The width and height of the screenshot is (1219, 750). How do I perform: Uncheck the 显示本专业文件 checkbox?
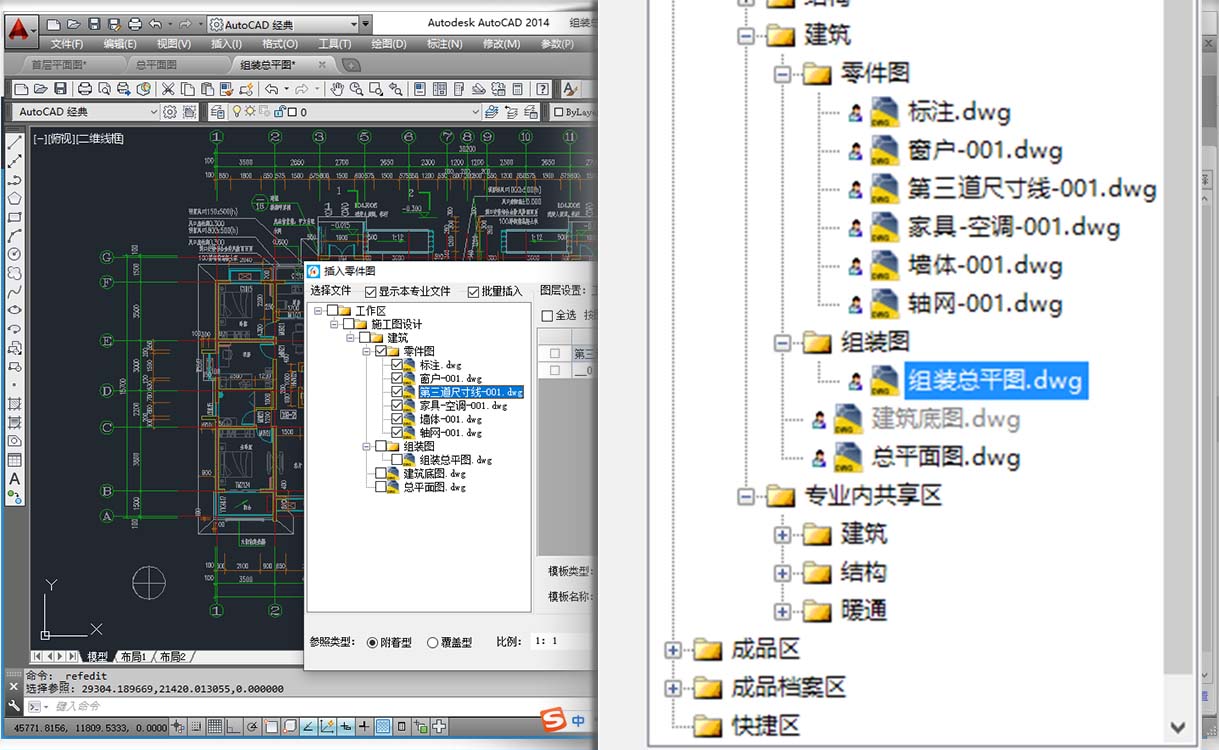point(371,292)
